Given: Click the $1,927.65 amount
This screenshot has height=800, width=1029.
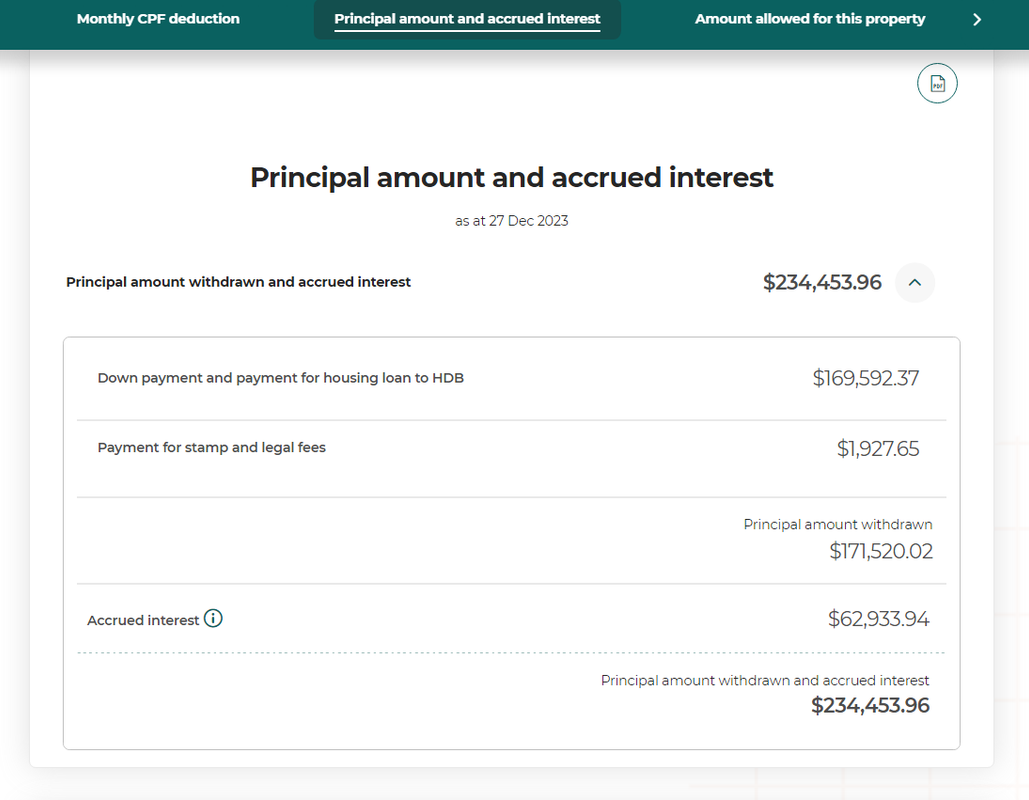Looking at the screenshot, I should pyautogui.click(x=877, y=449).
